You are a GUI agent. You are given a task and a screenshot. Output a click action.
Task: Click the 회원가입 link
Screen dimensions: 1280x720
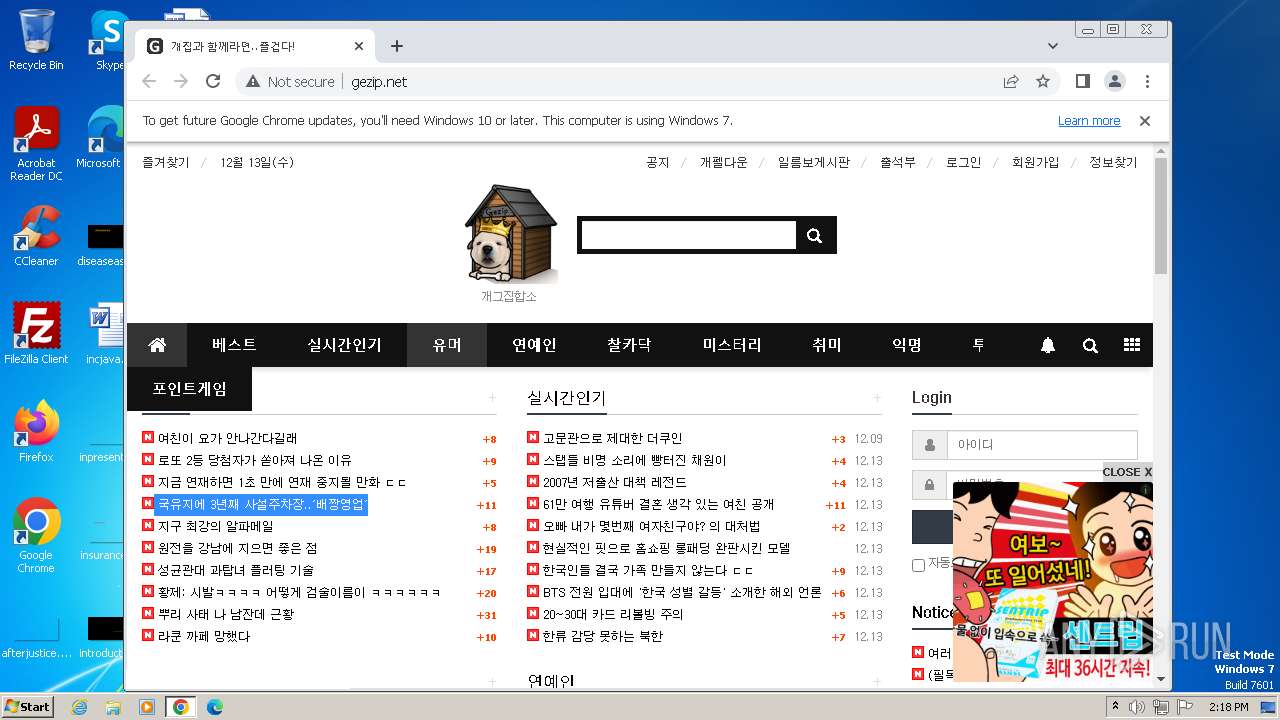(1035, 162)
